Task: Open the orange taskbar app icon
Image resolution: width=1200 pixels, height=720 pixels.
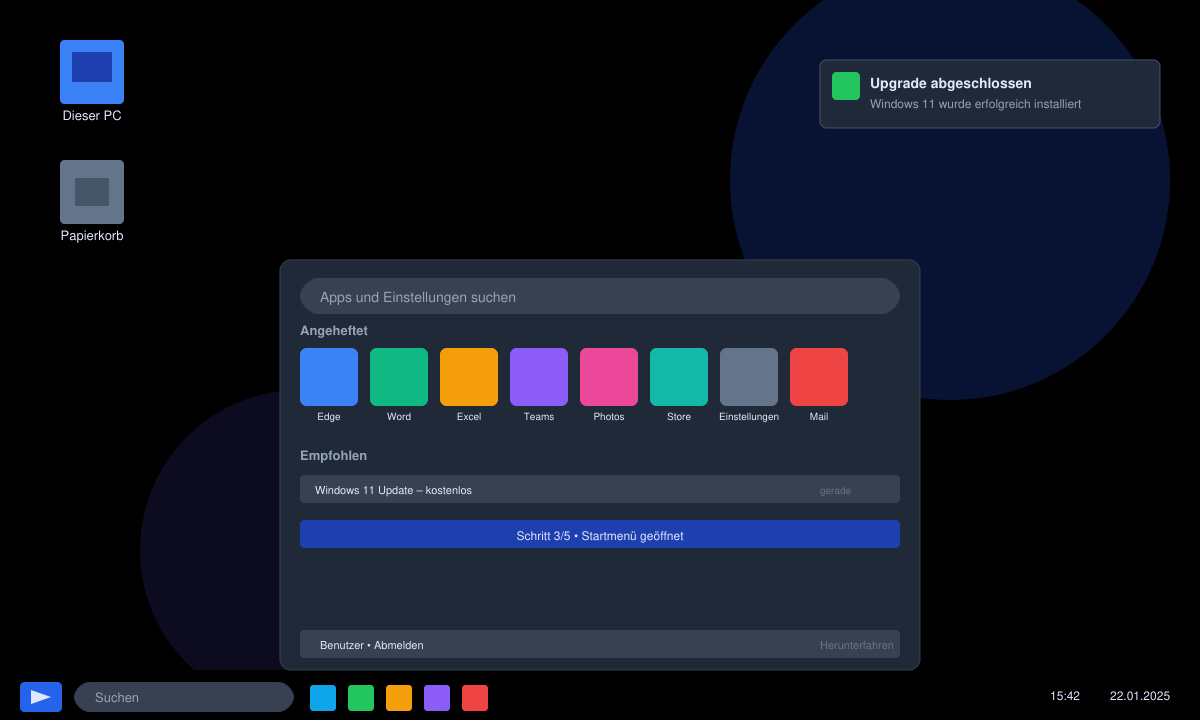Action: (x=399, y=698)
